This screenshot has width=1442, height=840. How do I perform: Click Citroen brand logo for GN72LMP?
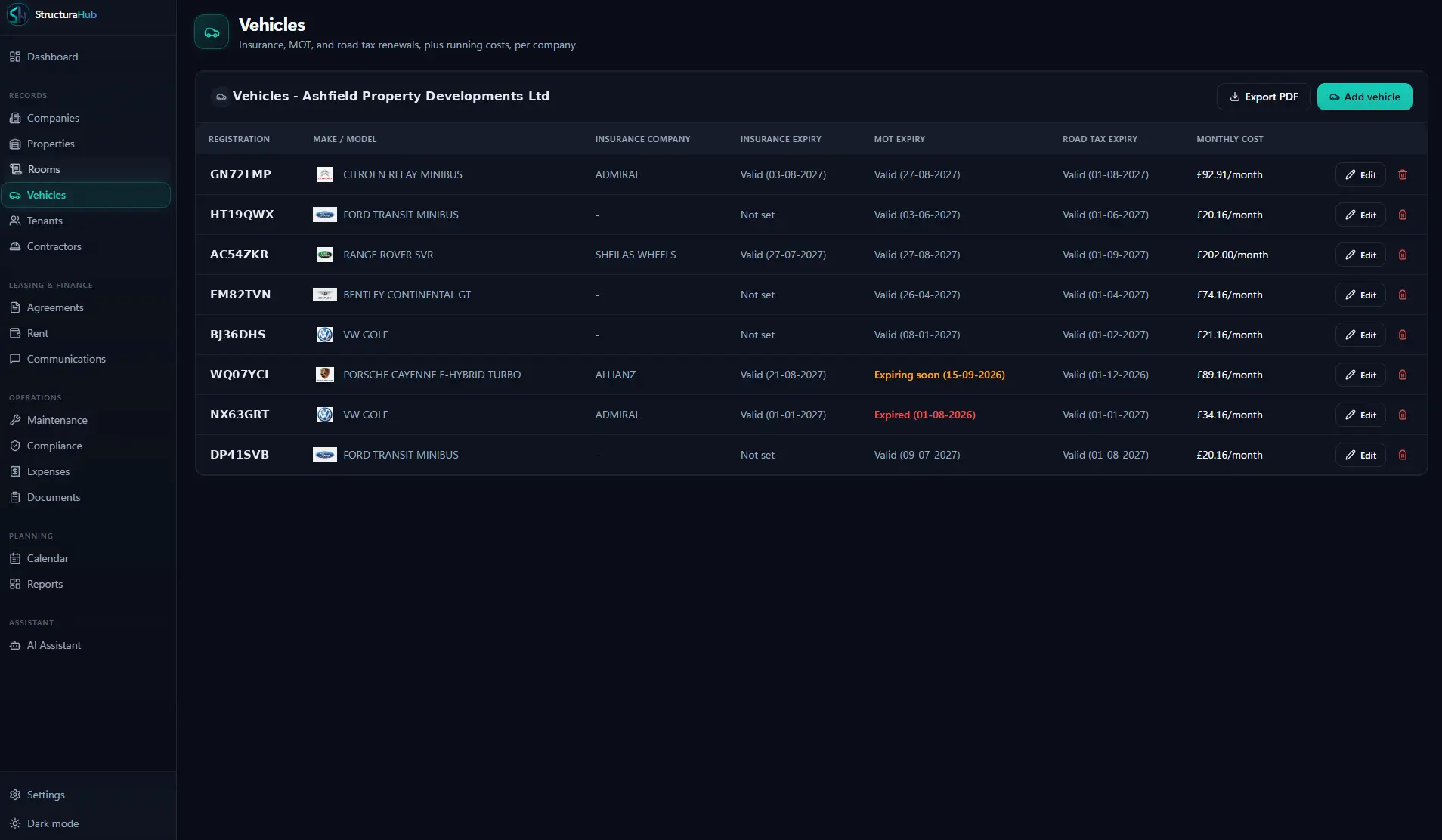point(324,174)
